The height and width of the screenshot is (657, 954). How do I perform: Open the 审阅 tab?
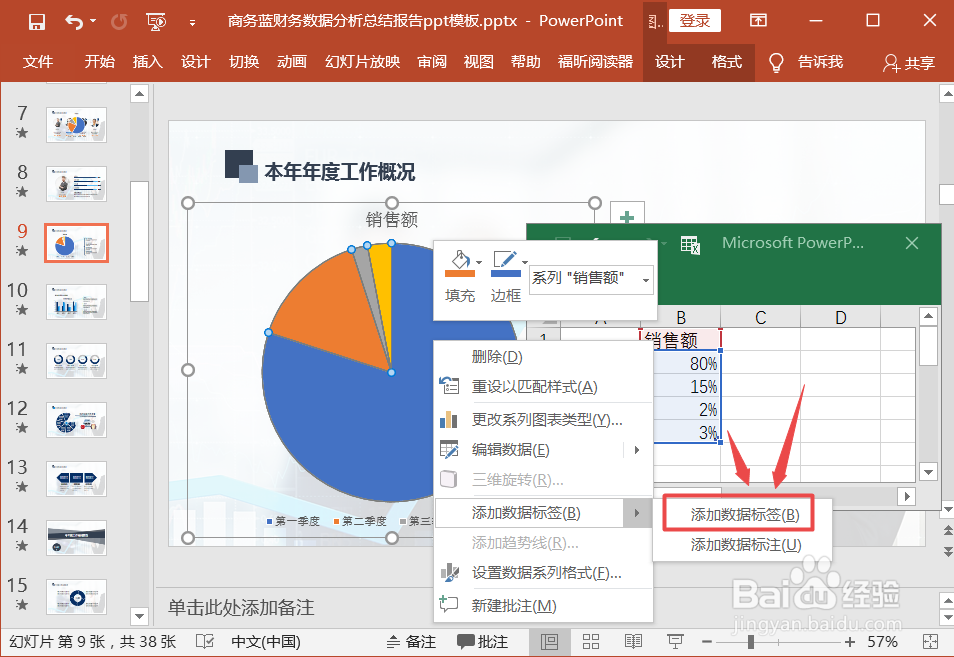(x=432, y=61)
